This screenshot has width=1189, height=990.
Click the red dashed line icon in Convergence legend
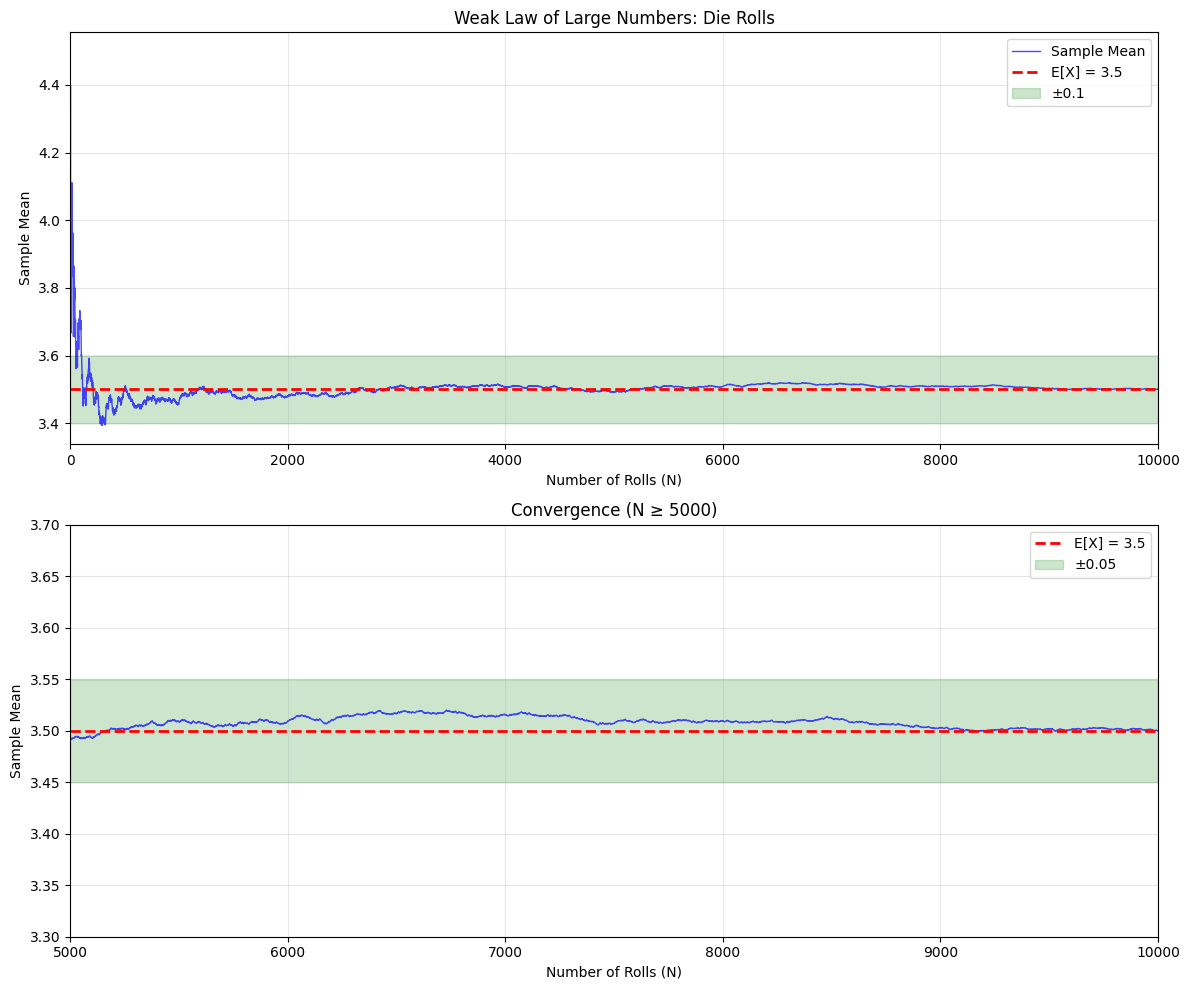1049,543
